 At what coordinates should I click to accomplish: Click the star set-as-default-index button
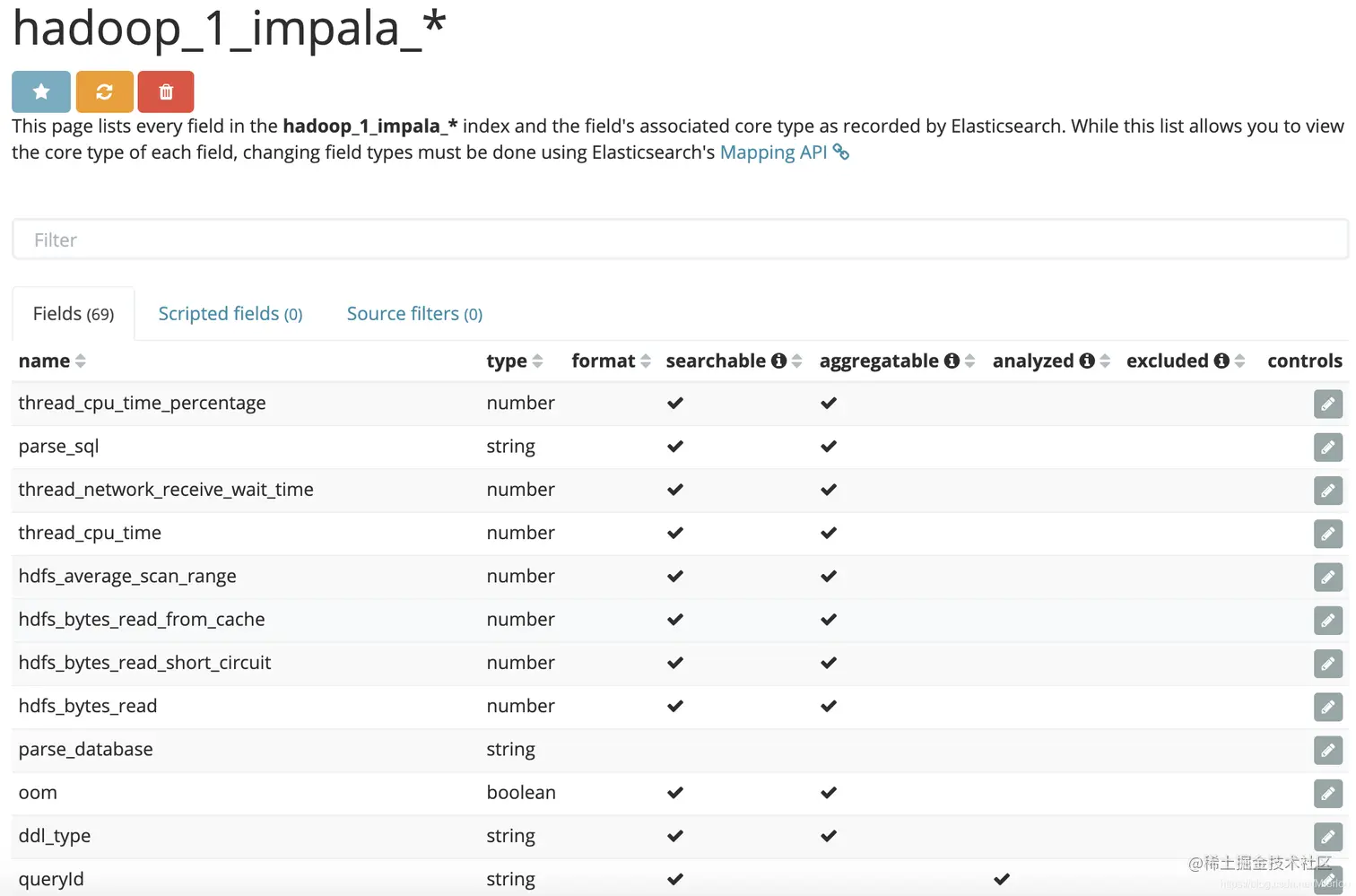coord(41,91)
